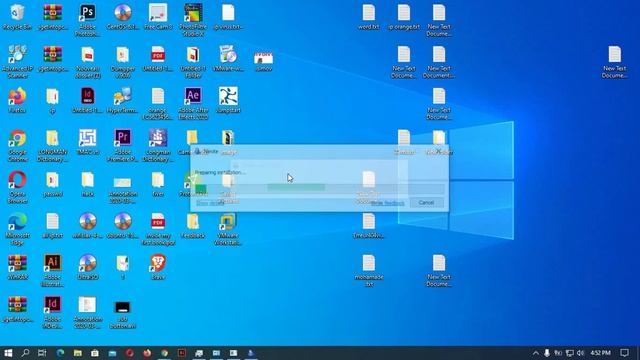Open the taskbar clock showing 4:52 PM
Image resolution: width=640 pixels, height=360 pixels.
[600, 353]
